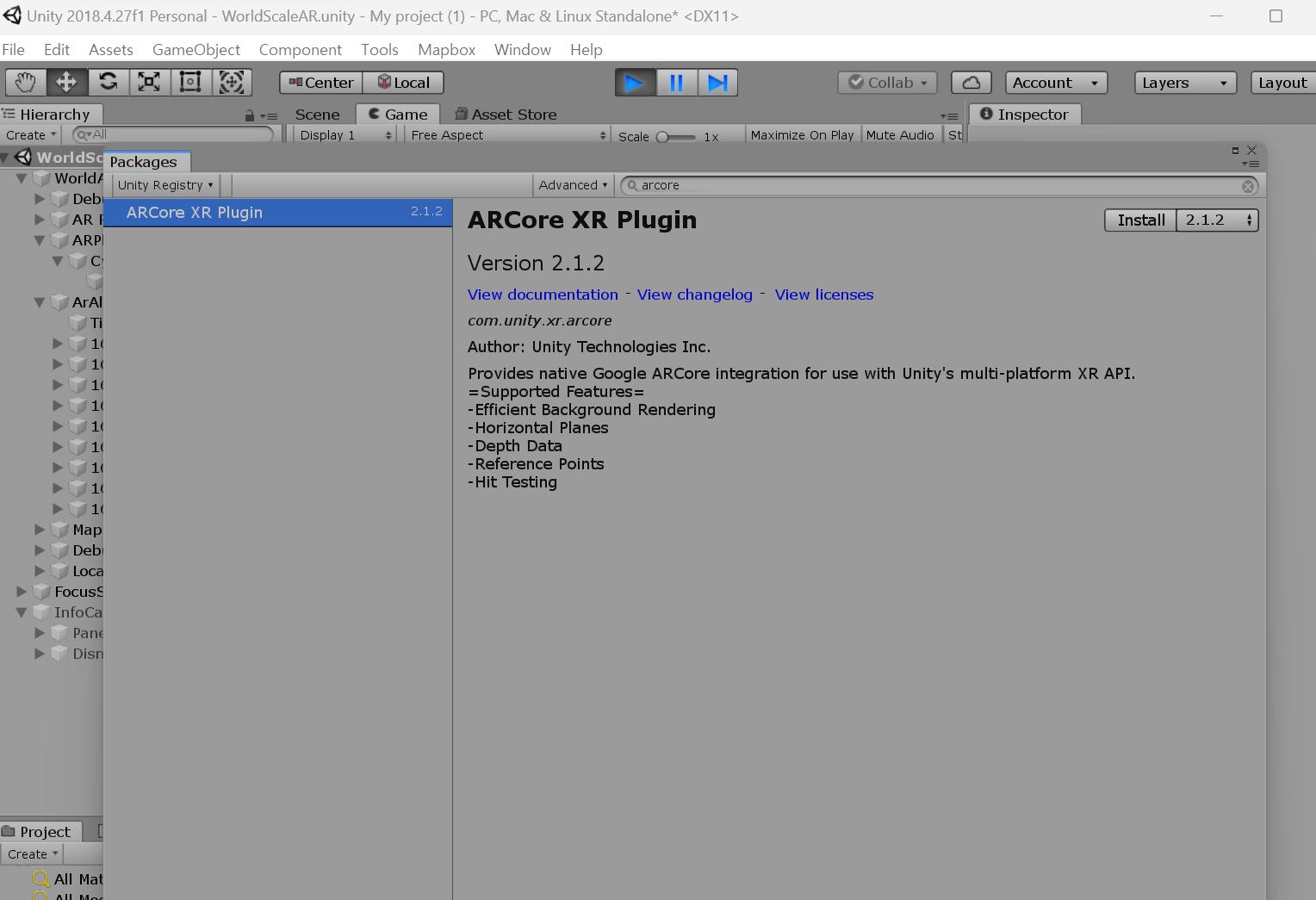Screen dimensions: 1316x900
Task: Switch to the Asset Store tab
Action: (x=506, y=115)
